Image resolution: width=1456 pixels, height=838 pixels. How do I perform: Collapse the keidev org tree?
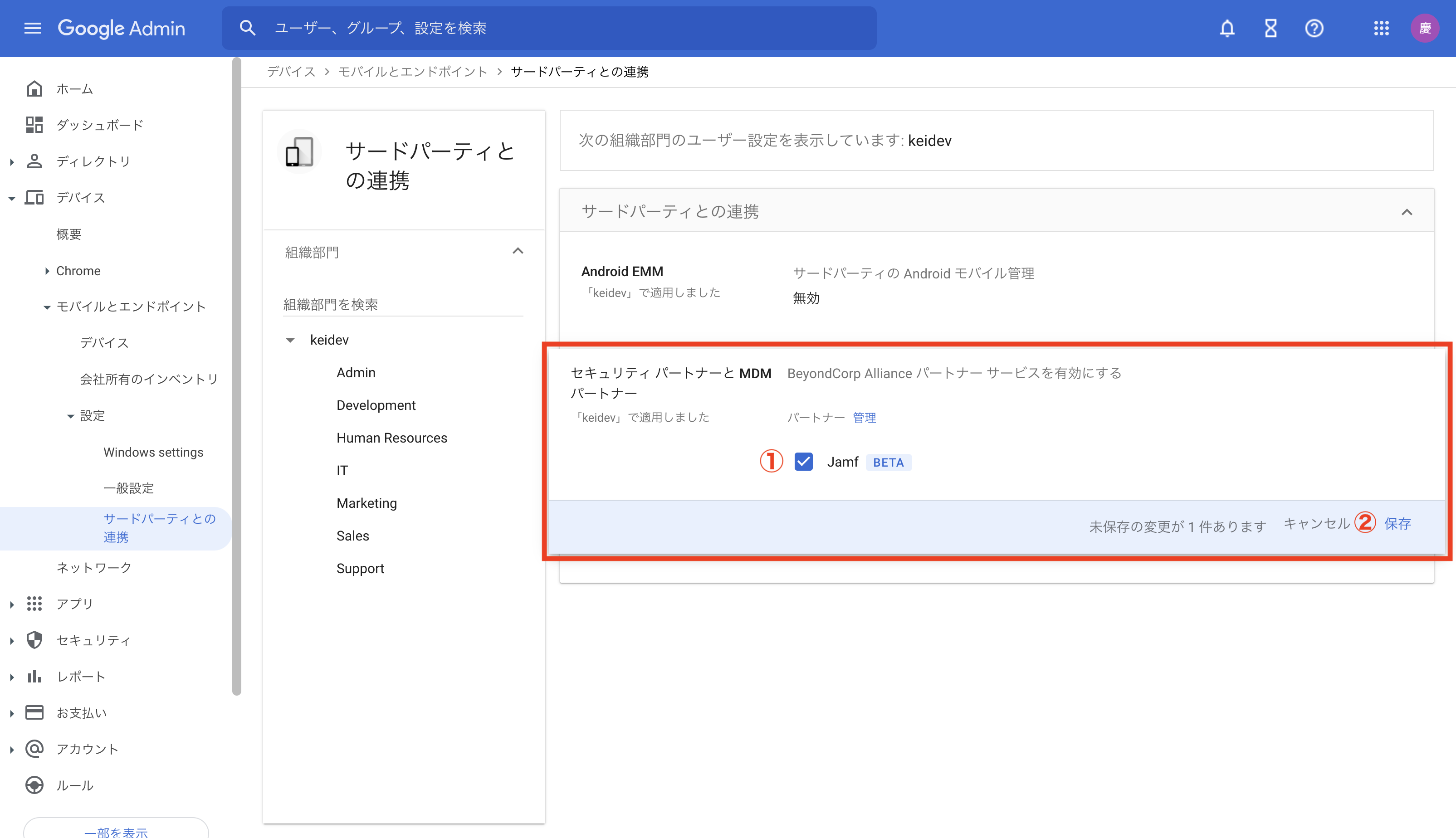coord(290,340)
